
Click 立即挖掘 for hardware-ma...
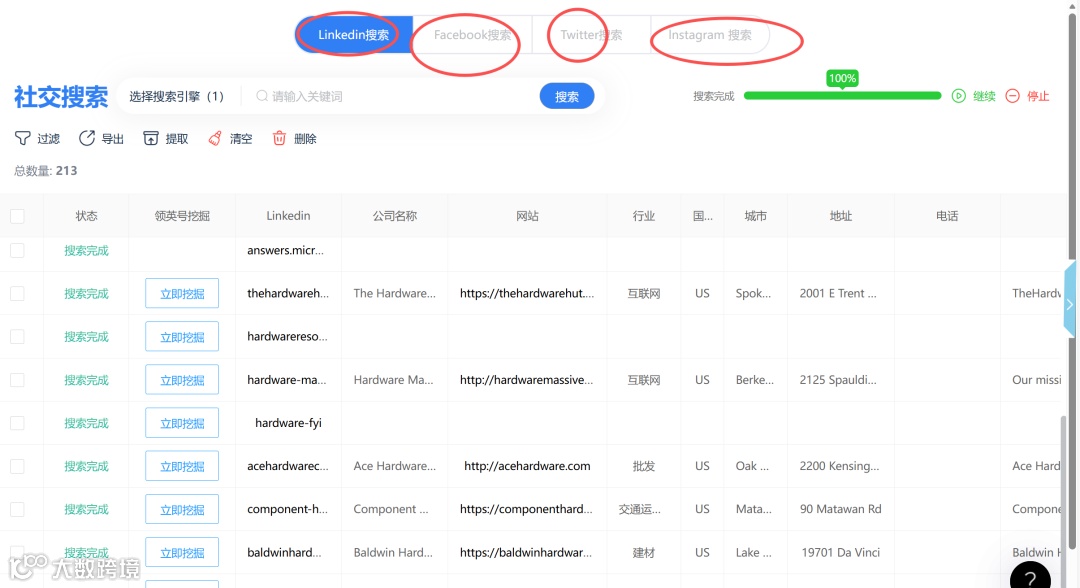tap(182, 380)
